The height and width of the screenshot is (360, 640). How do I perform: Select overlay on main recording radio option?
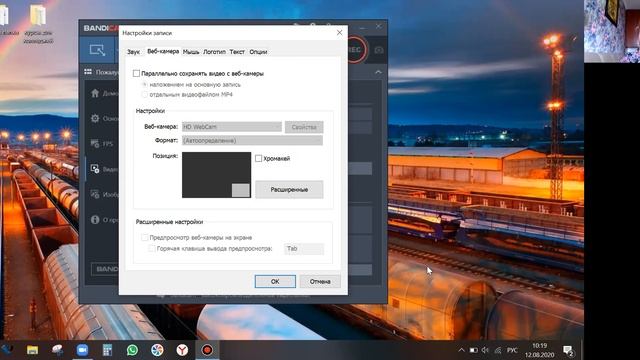point(144,84)
